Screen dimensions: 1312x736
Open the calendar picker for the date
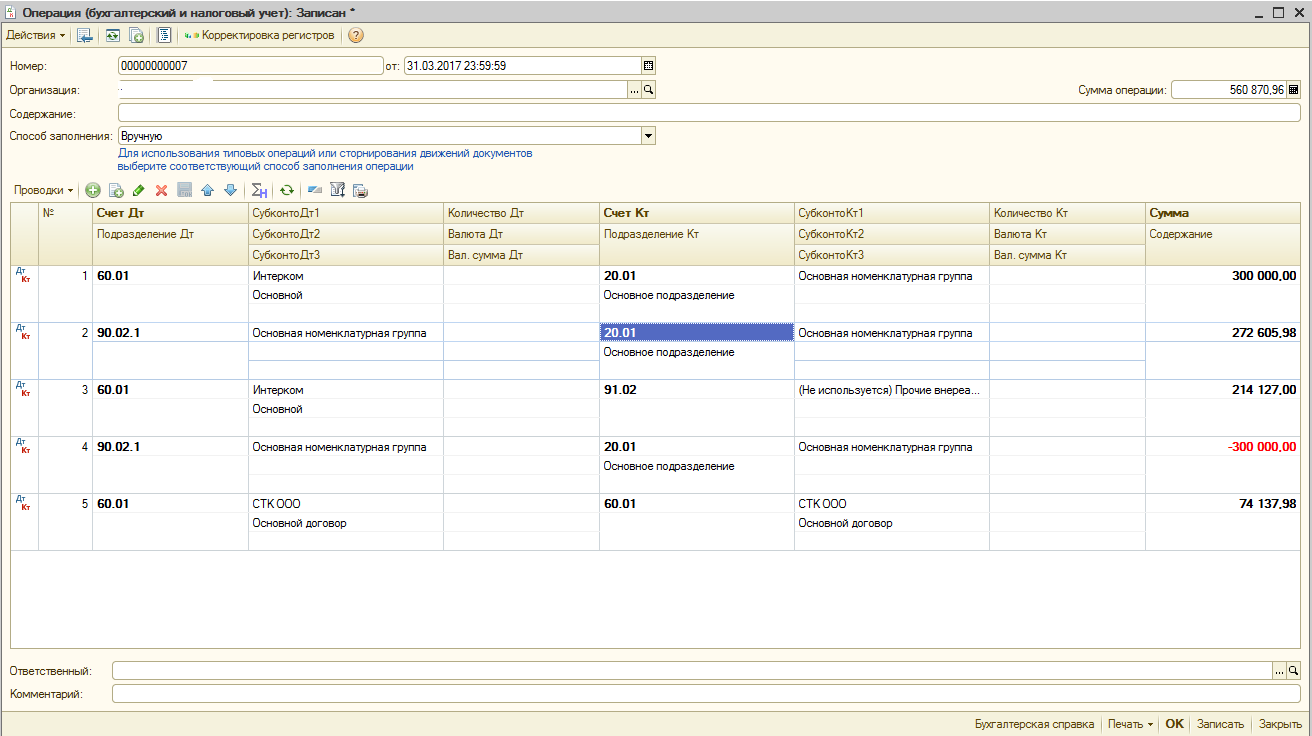click(x=648, y=66)
